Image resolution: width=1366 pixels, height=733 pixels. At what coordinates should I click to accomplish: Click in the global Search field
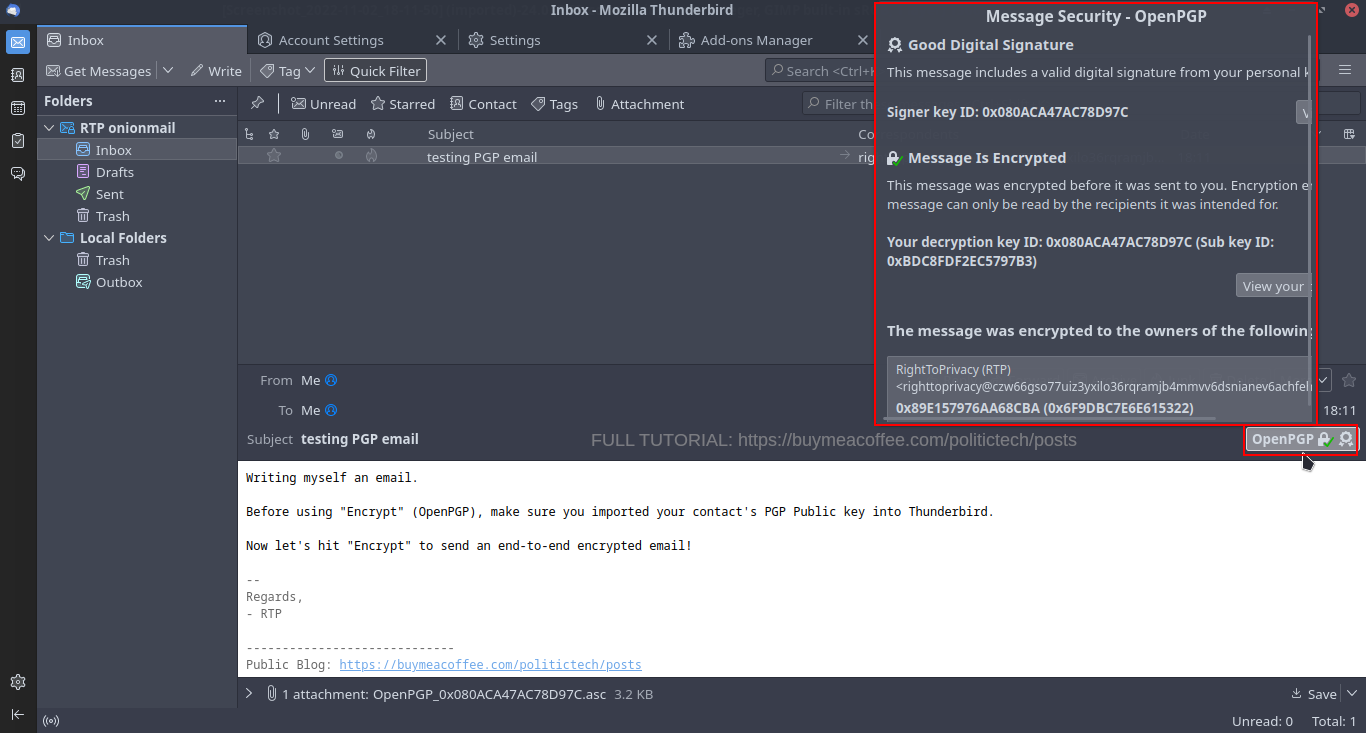tap(820, 71)
